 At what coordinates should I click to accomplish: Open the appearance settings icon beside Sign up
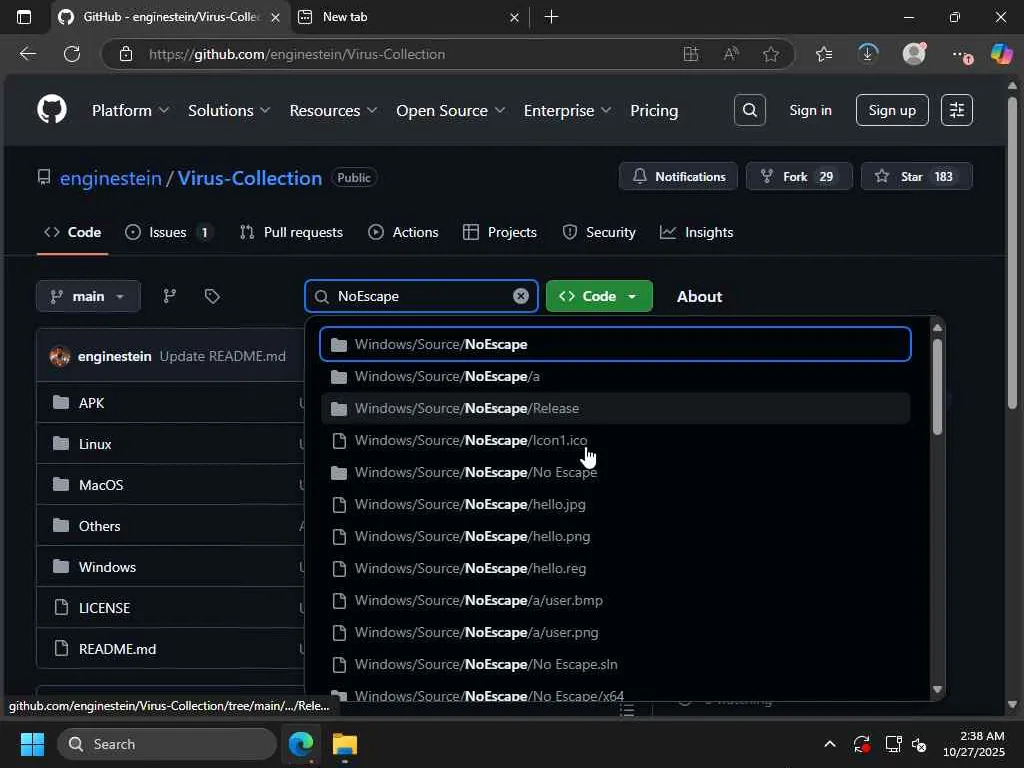tap(957, 110)
